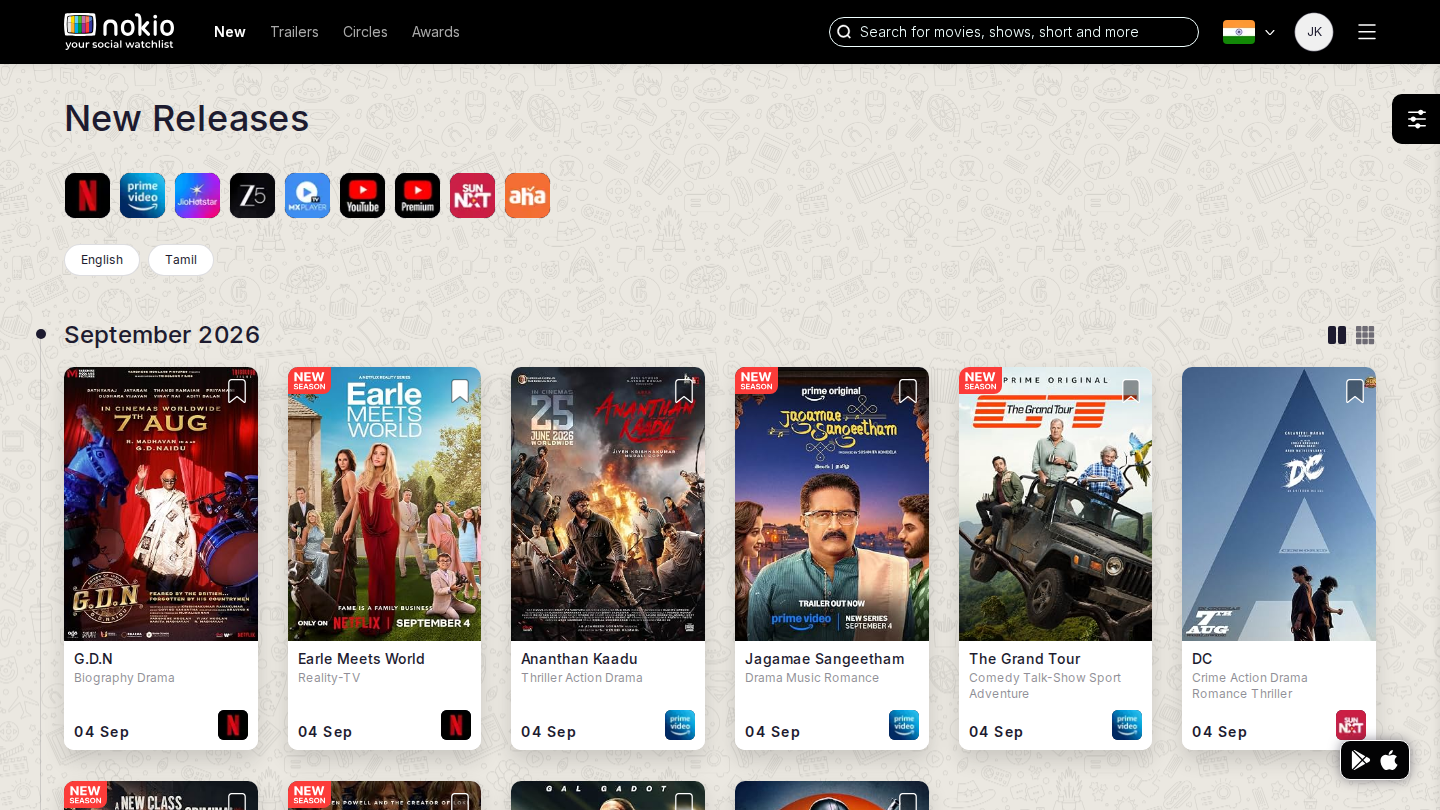Filter by Netflix streaming service
The width and height of the screenshot is (1440, 810).
pos(87,195)
